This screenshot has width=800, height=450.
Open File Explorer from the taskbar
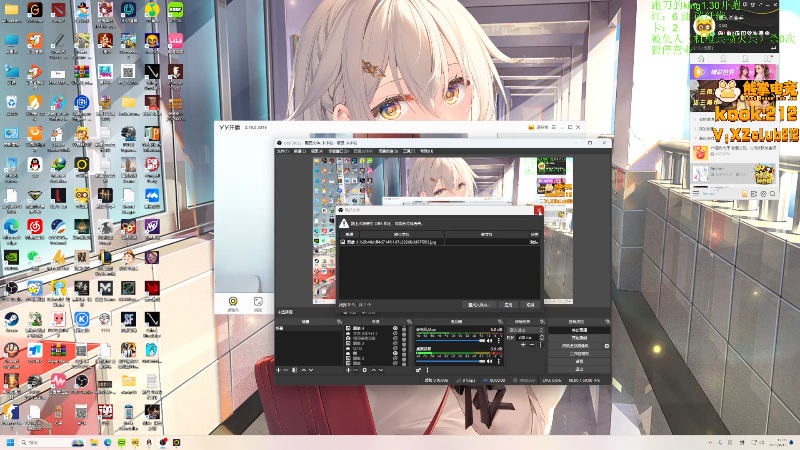click(x=94, y=442)
